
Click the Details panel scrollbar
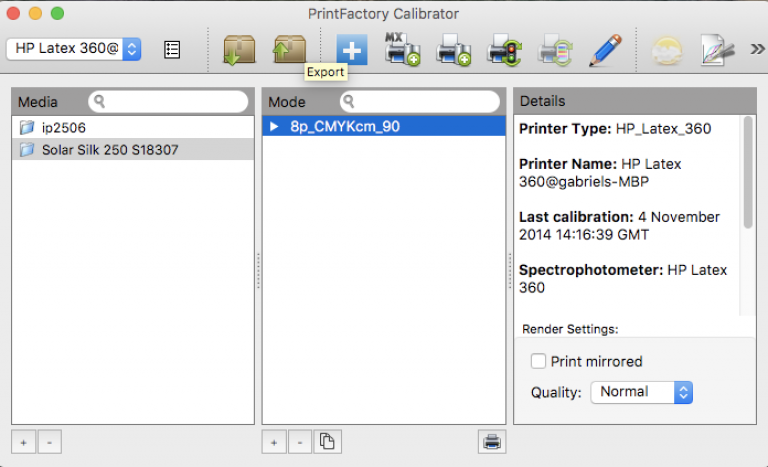click(x=747, y=172)
